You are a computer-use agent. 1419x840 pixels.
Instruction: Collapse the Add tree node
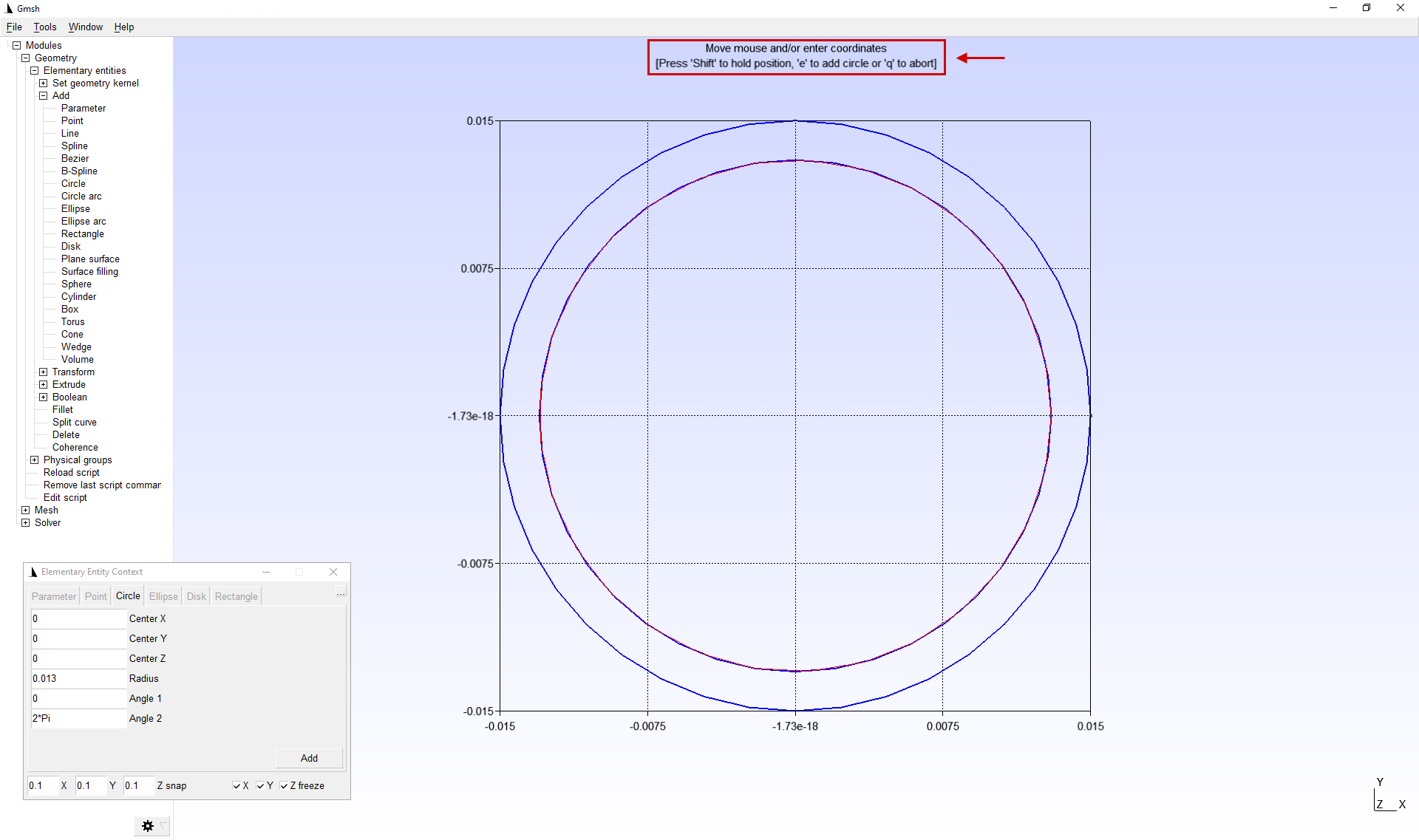pos(43,96)
